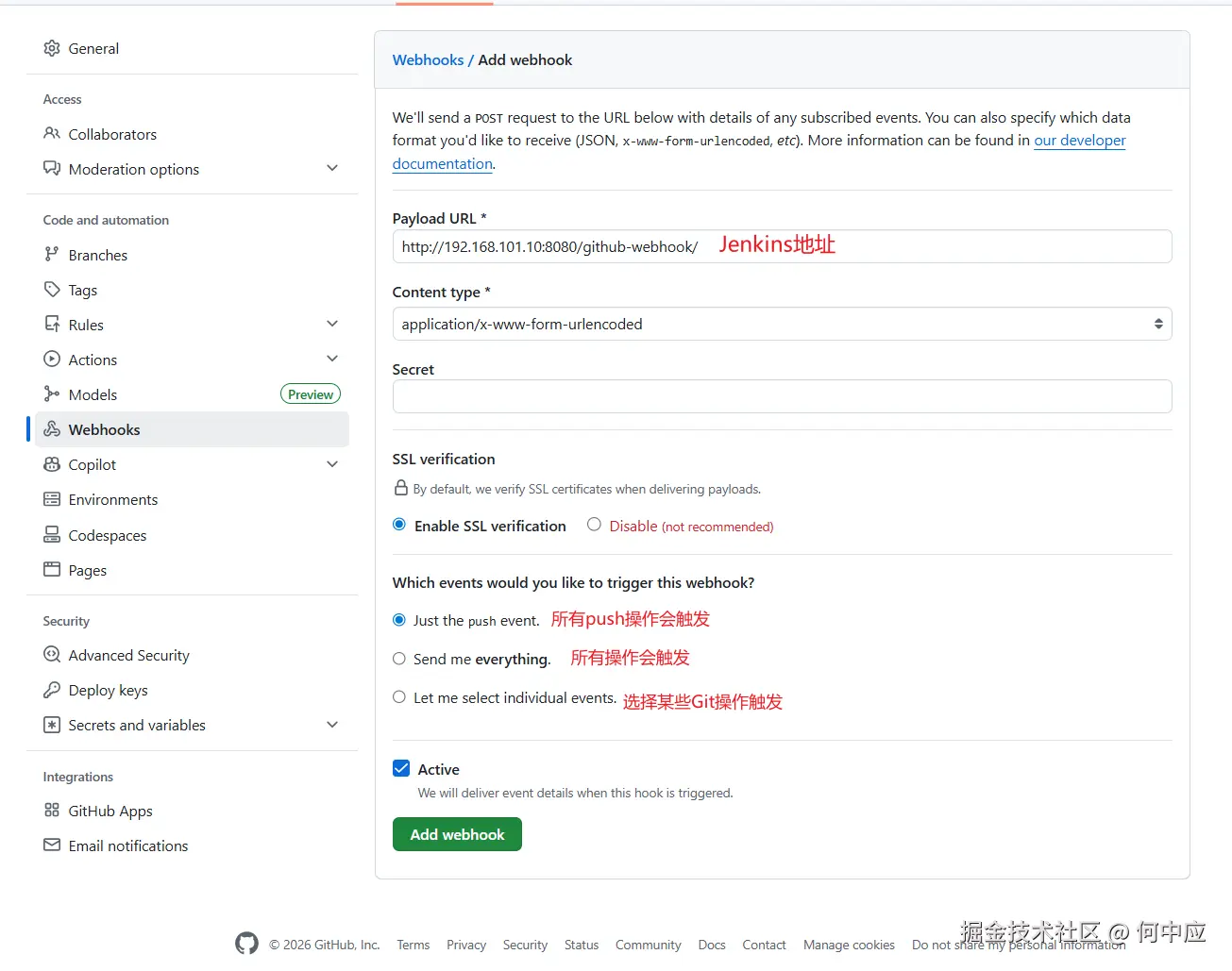Viewport: 1232px width, 971px height.
Task: Click the Rules icon in sidebar
Action: [x=52, y=325]
